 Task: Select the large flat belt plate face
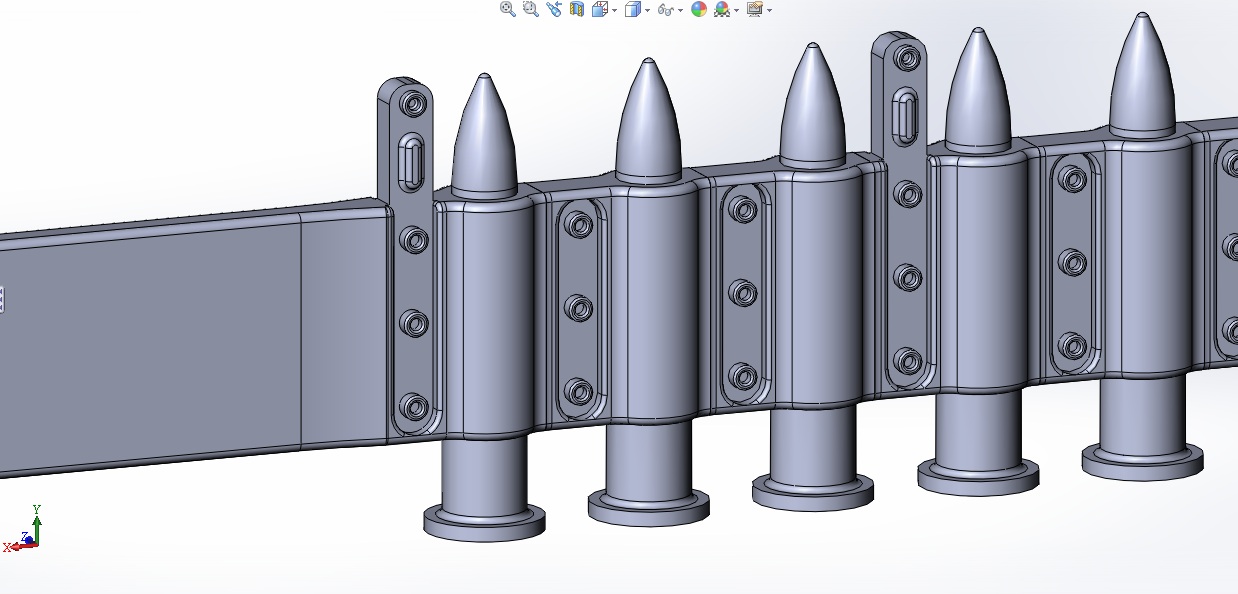[150, 347]
